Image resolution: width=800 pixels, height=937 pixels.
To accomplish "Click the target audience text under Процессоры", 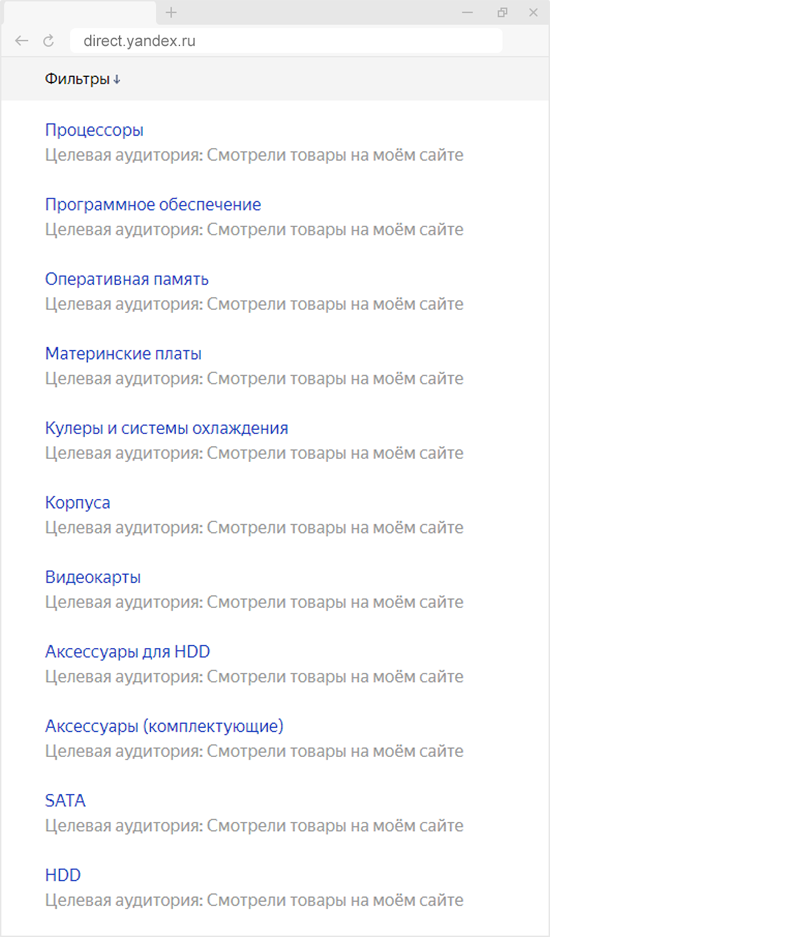I will point(254,155).
